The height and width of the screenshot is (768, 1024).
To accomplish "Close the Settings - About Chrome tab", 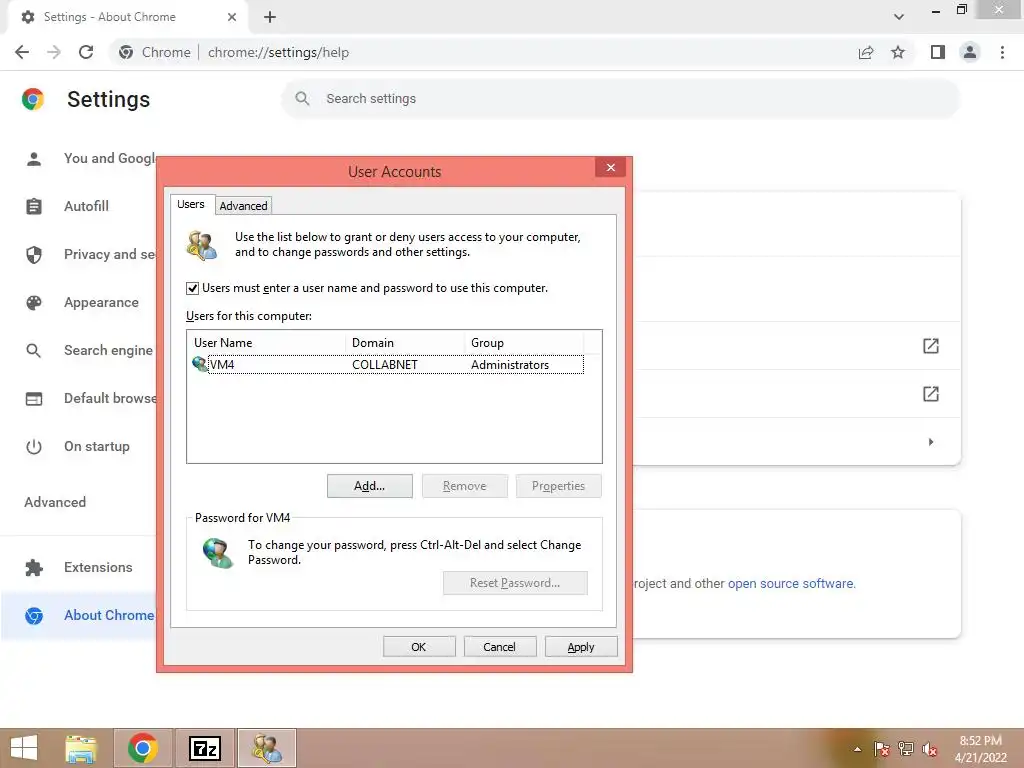I will coord(232,17).
